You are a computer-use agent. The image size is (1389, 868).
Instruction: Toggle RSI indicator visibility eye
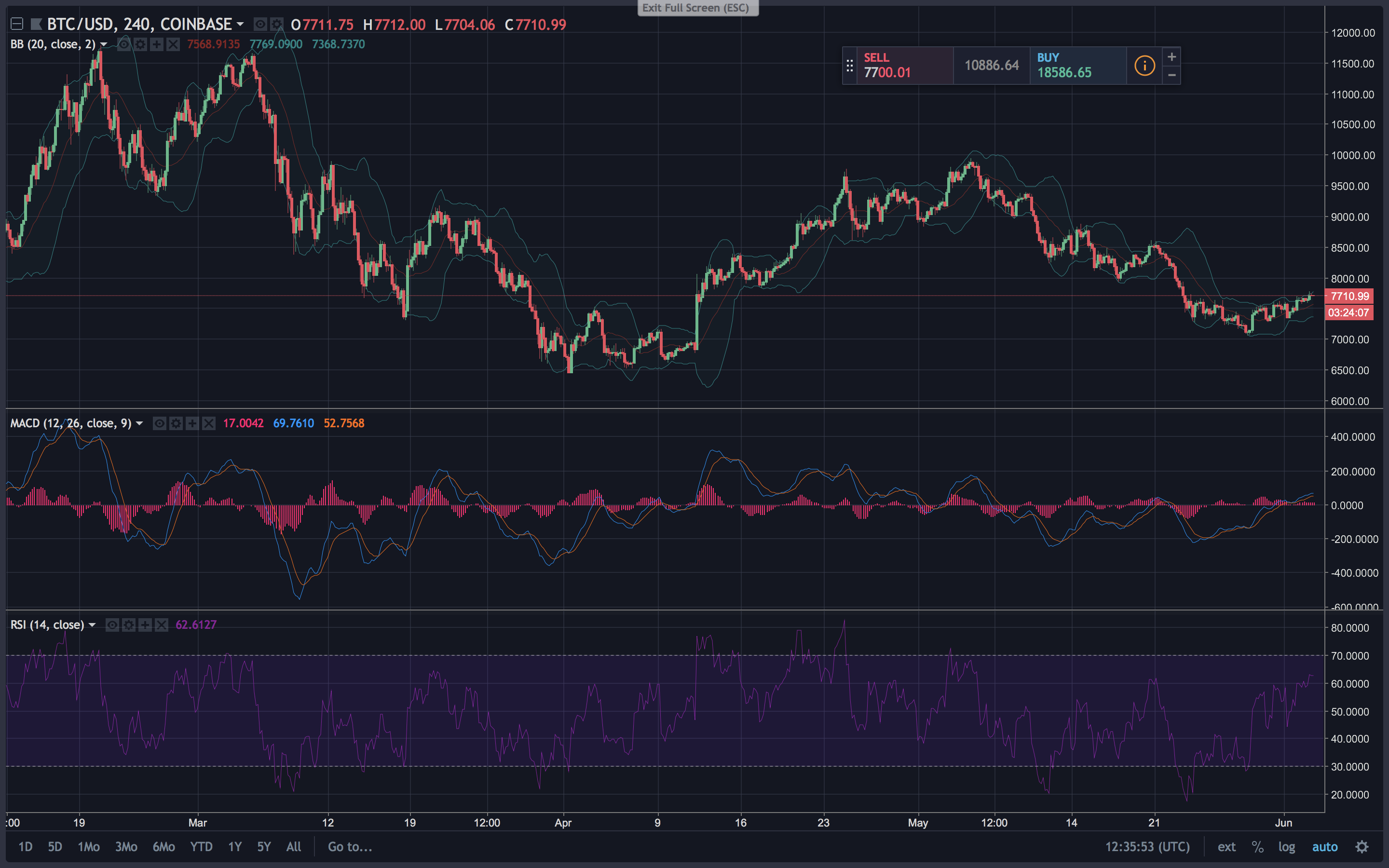coord(112,624)
